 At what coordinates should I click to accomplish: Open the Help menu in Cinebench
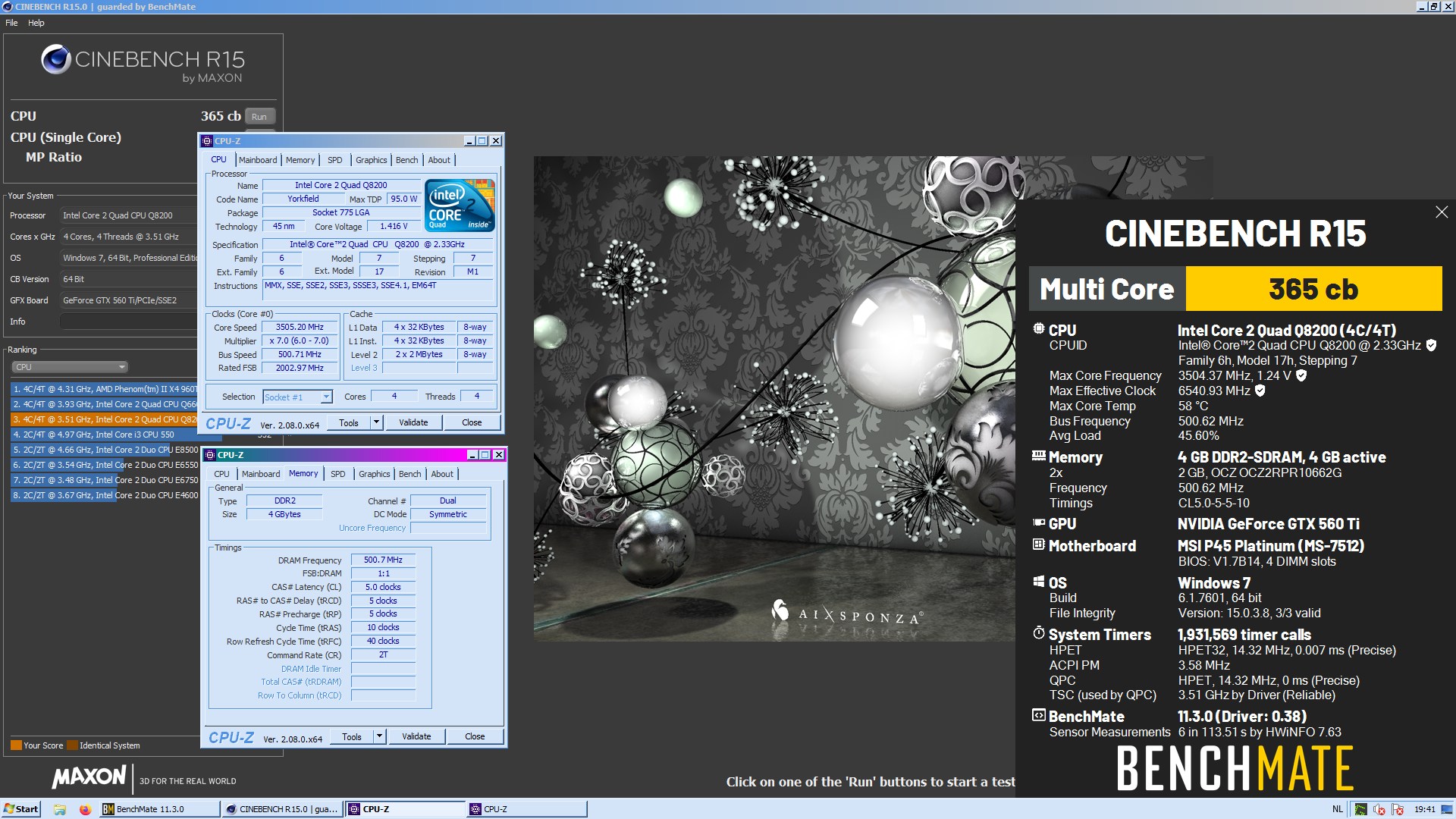36,23
